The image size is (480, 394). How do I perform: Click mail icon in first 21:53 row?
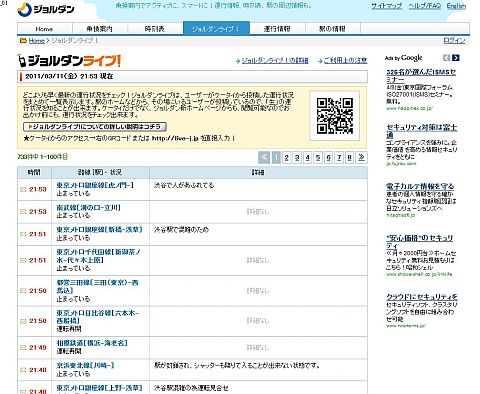(23, 190)
